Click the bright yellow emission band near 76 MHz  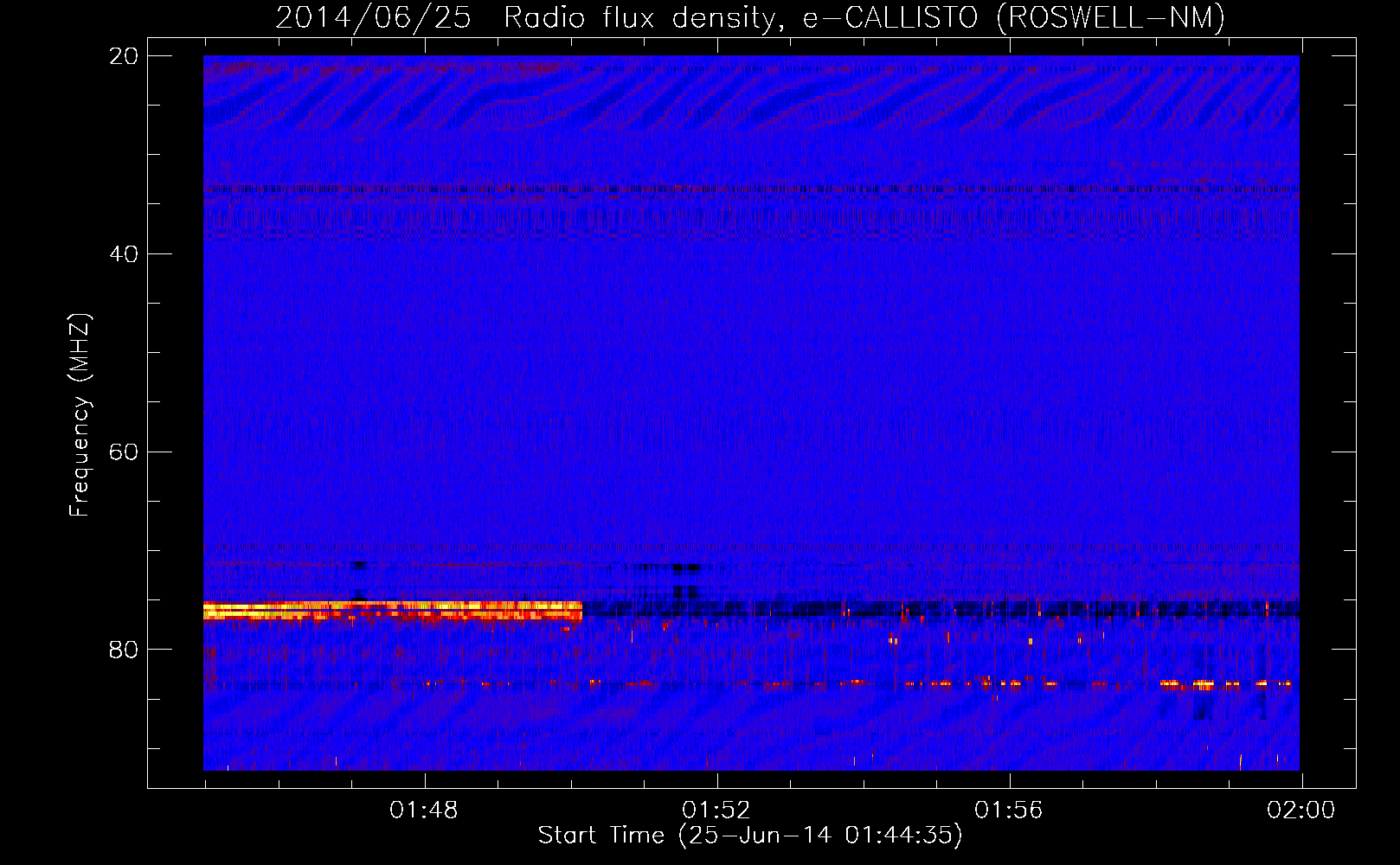(393, 611)
